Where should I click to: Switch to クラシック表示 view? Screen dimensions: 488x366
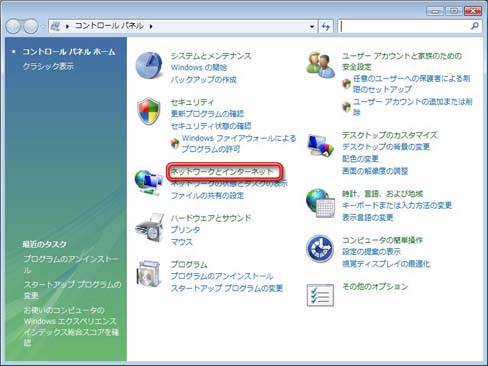click(48, 66)
